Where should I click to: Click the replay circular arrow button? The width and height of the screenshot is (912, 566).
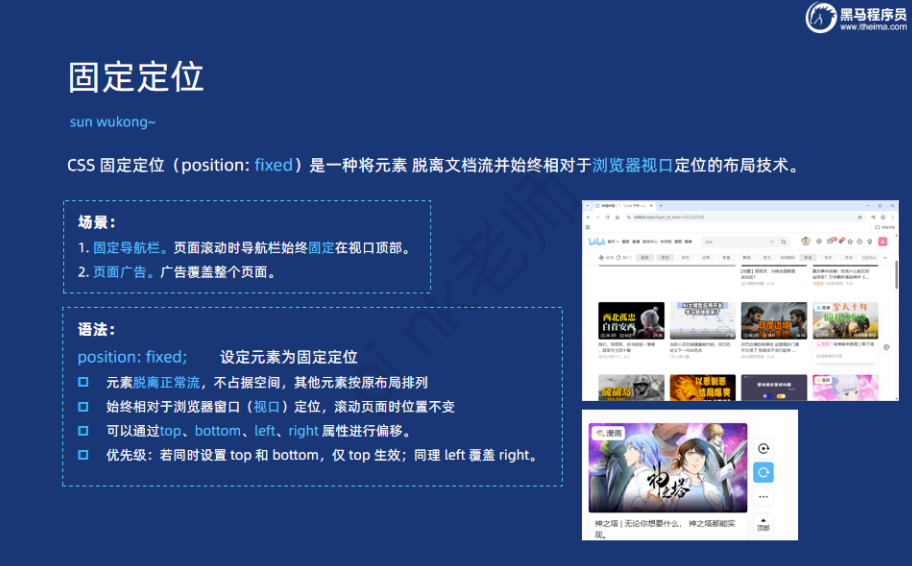764,448
